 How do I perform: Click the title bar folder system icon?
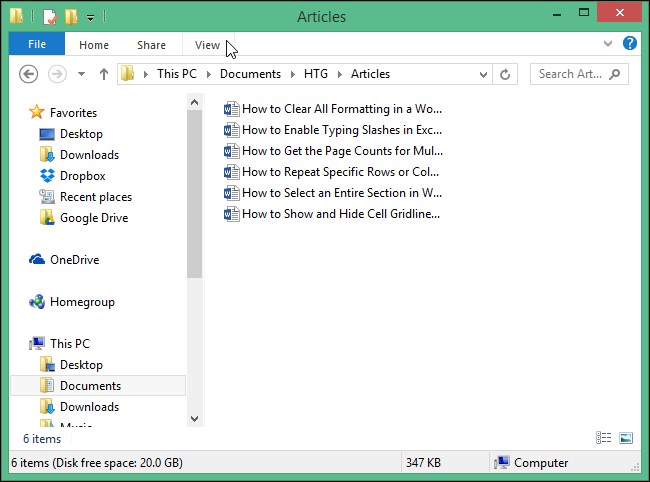pos(17,17)
